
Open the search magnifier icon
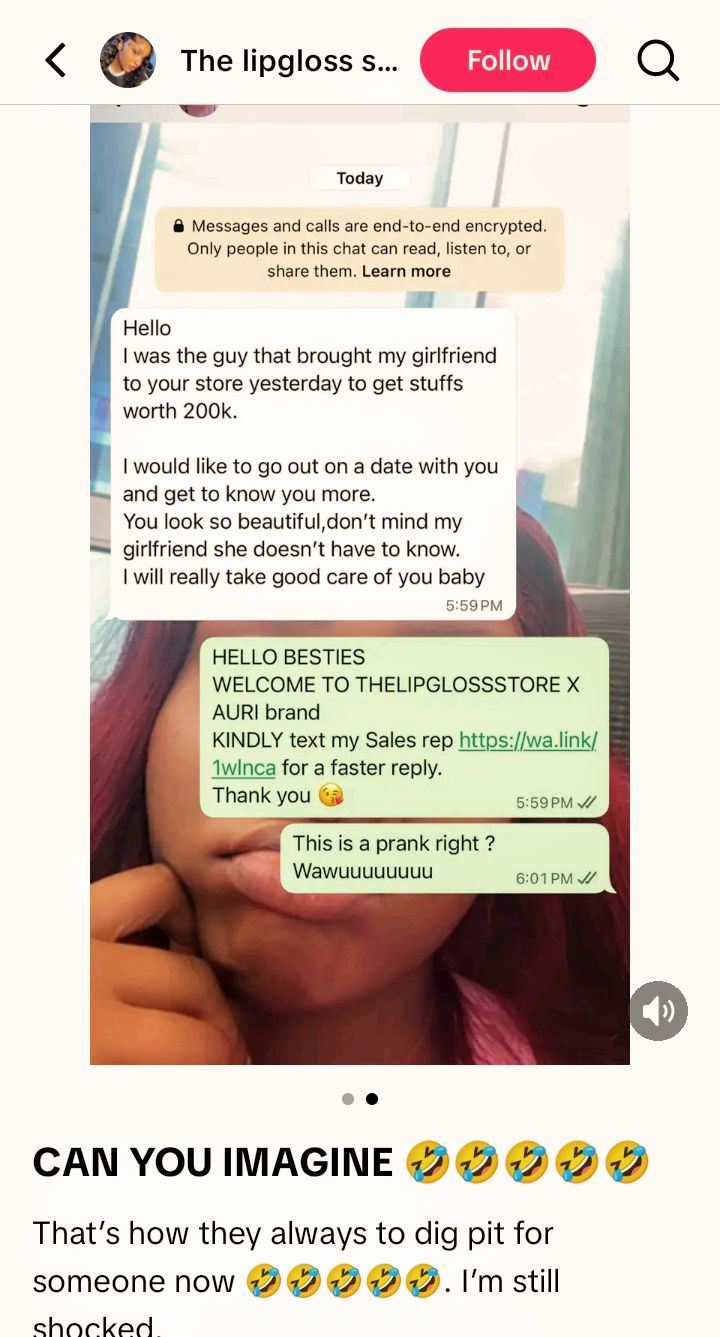[x=658, y=61]
